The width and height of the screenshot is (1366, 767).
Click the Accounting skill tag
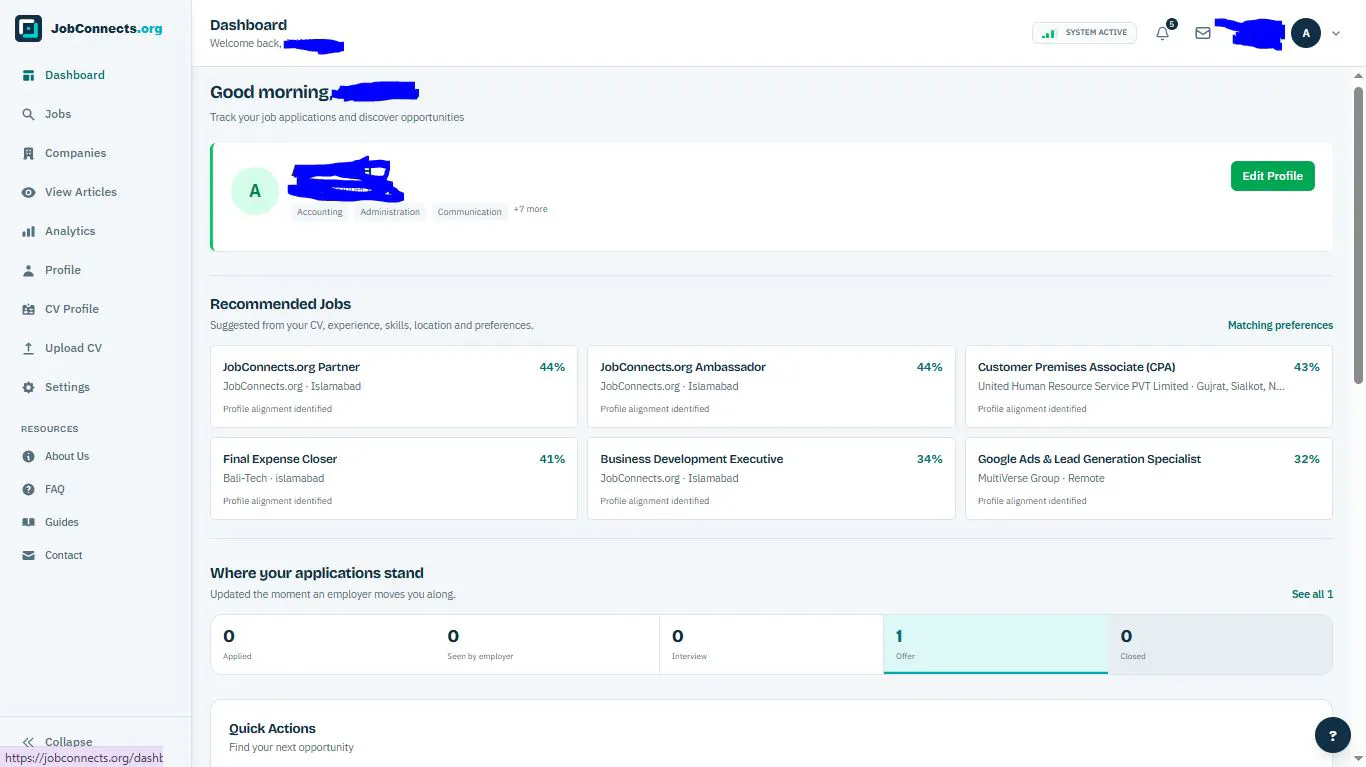[x=320, y=212]
